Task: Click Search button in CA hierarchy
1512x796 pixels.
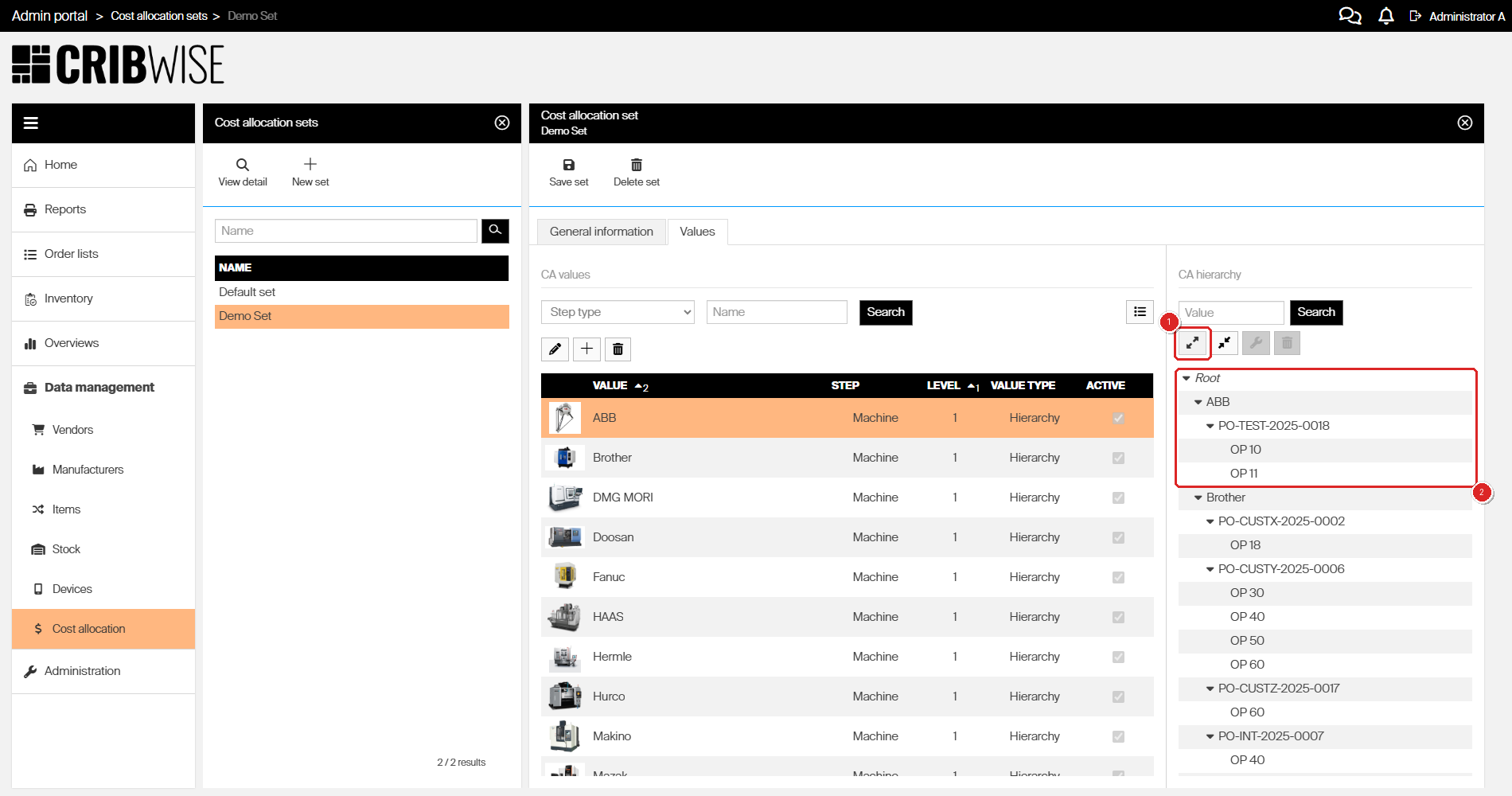Action: tap(1316, 312)
